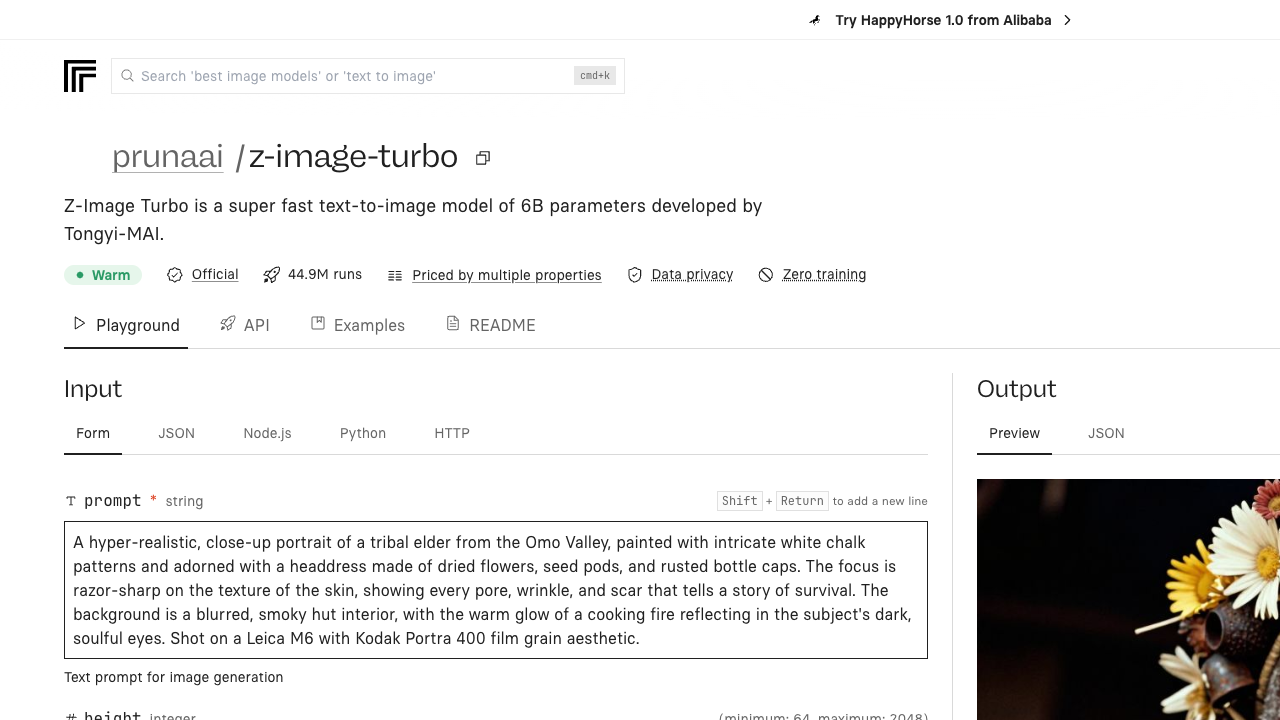This screenshot has width=1280, height=720.
Task: Click the banner chevron arrow
Action: (x=1067, y=20)
